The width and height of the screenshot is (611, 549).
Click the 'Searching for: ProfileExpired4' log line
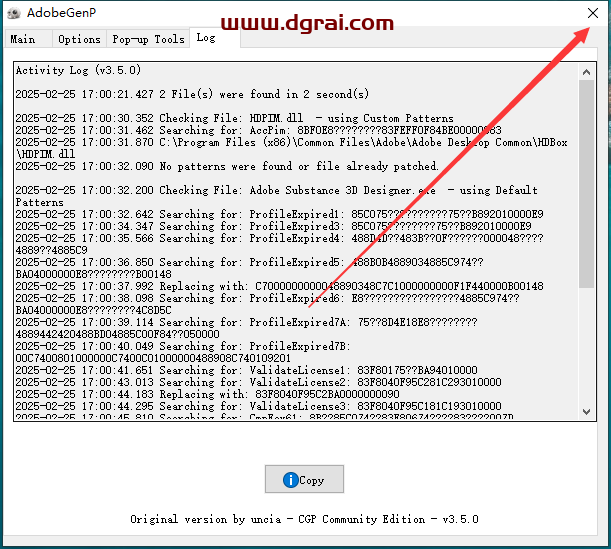[279, 244]
